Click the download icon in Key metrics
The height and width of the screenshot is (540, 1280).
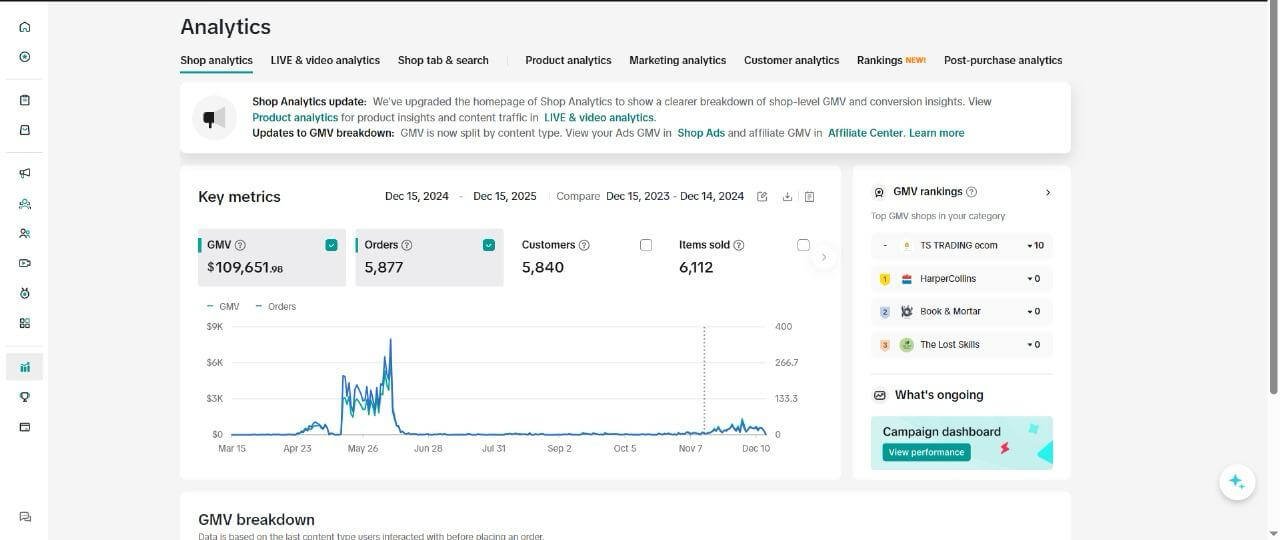click(787, 197)
